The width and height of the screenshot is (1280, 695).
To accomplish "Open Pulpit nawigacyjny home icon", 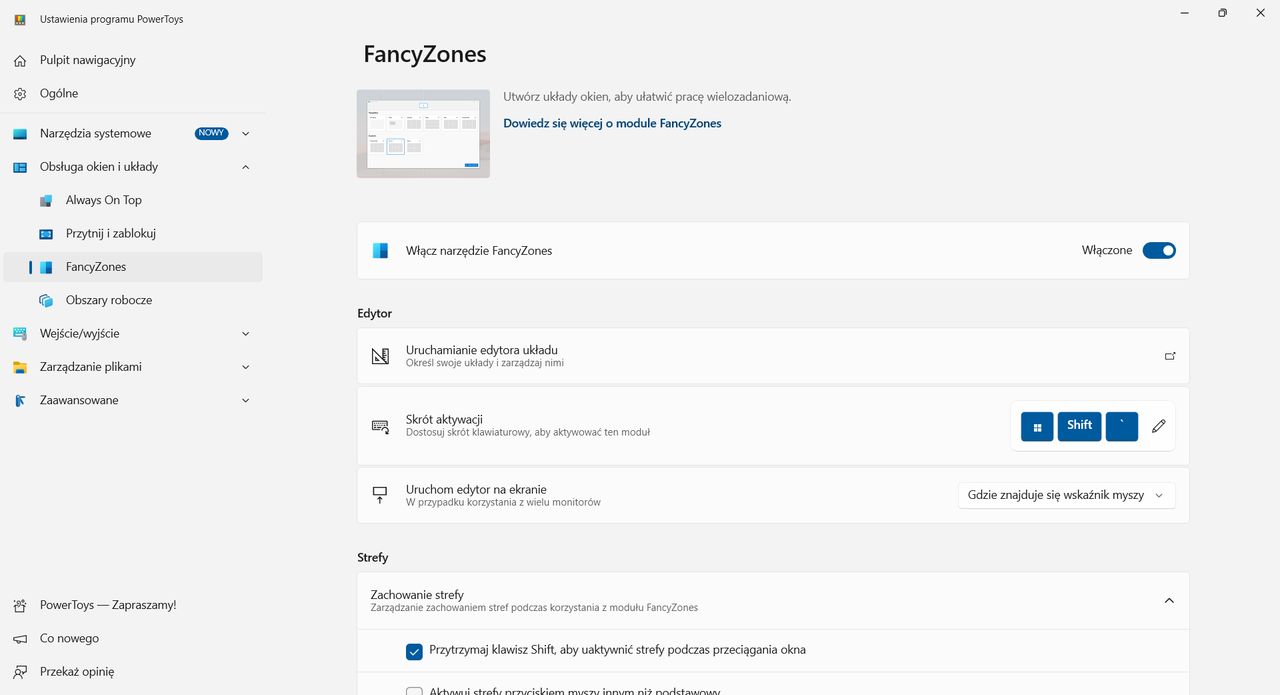I will [20, 61].
